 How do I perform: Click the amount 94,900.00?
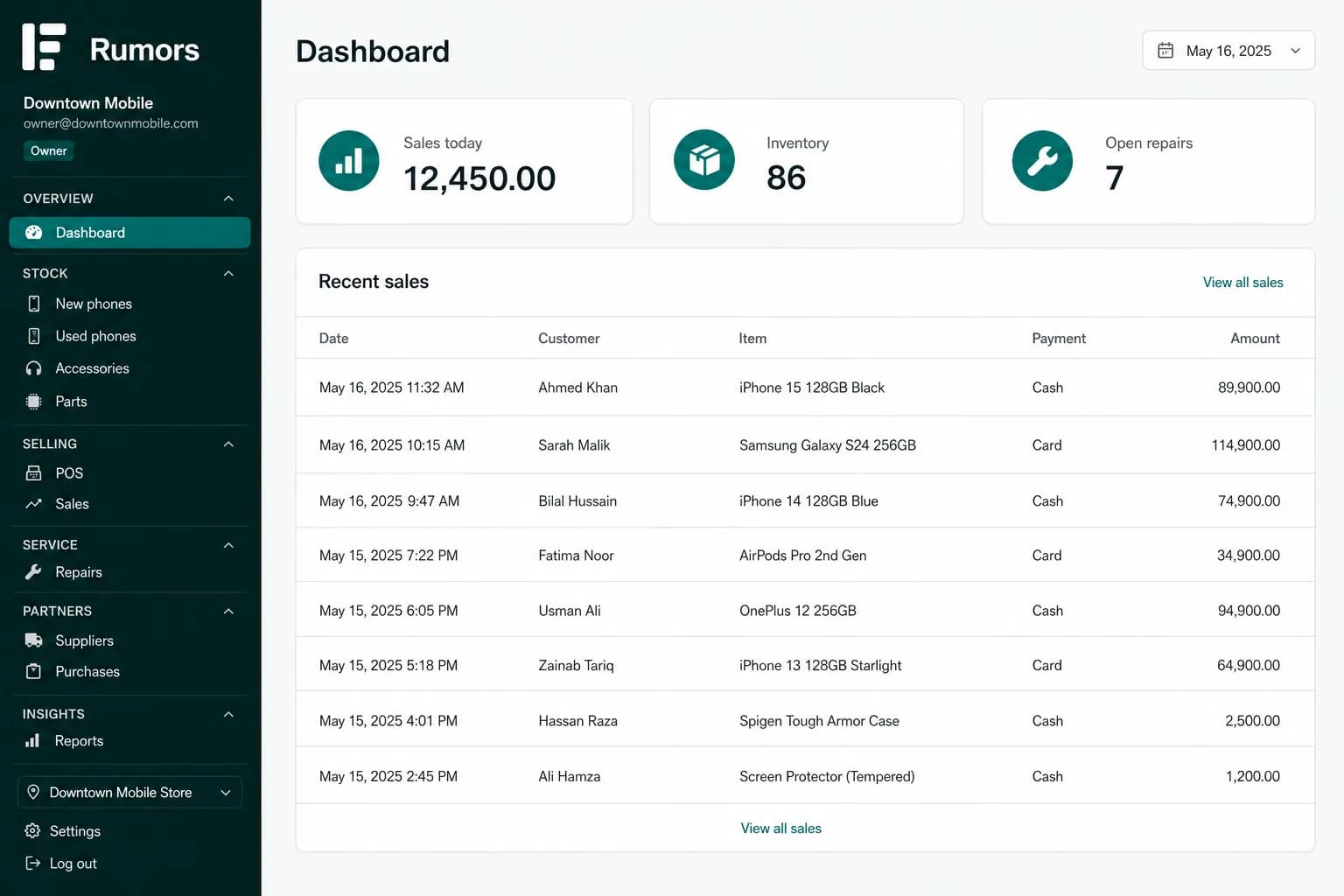coord(1249,611)
